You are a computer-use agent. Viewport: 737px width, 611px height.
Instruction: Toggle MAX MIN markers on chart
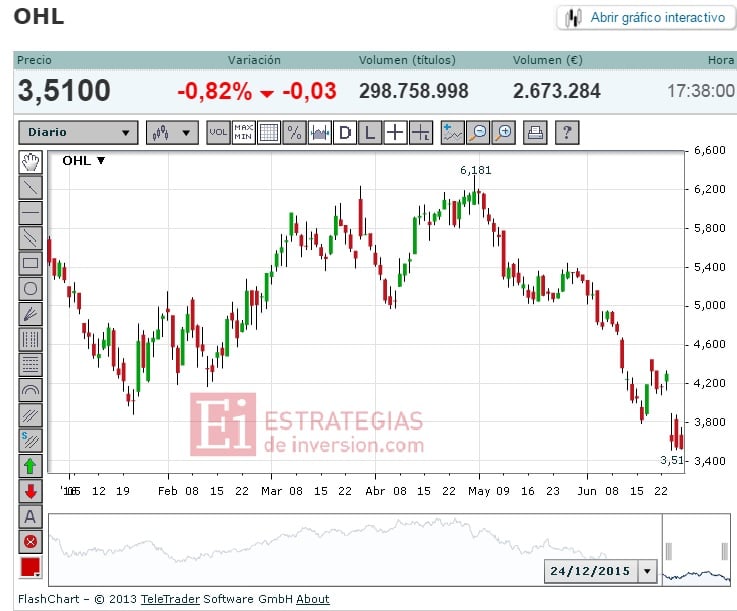[x=243, y=133]
